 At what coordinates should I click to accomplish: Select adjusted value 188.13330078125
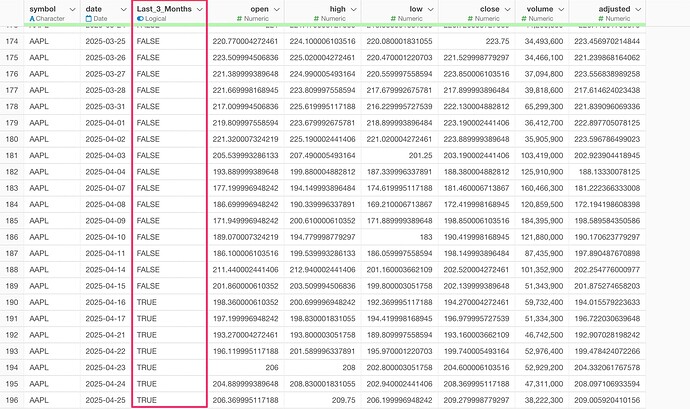609,172
